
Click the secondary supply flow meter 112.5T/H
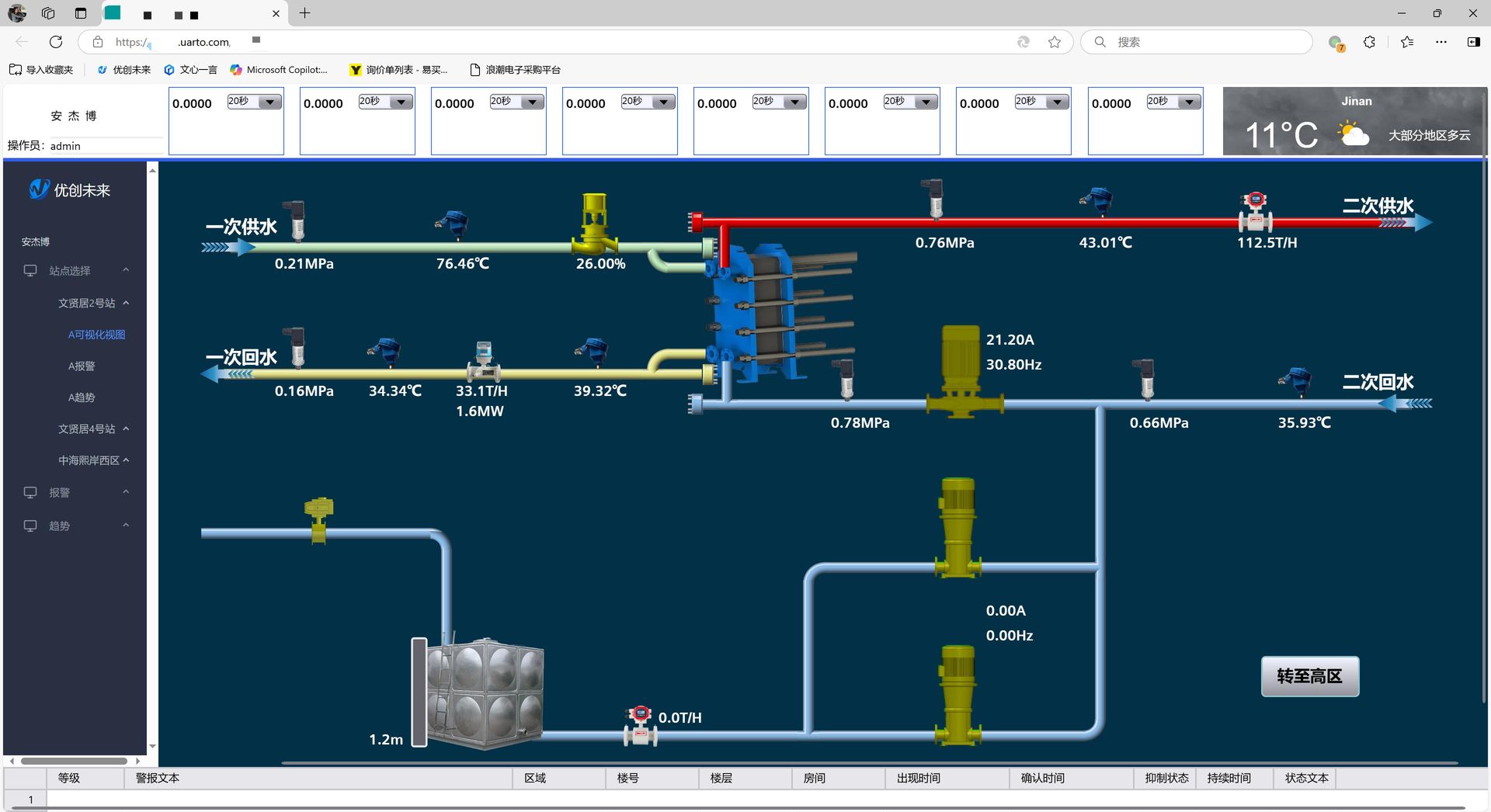pos(1254,212)
